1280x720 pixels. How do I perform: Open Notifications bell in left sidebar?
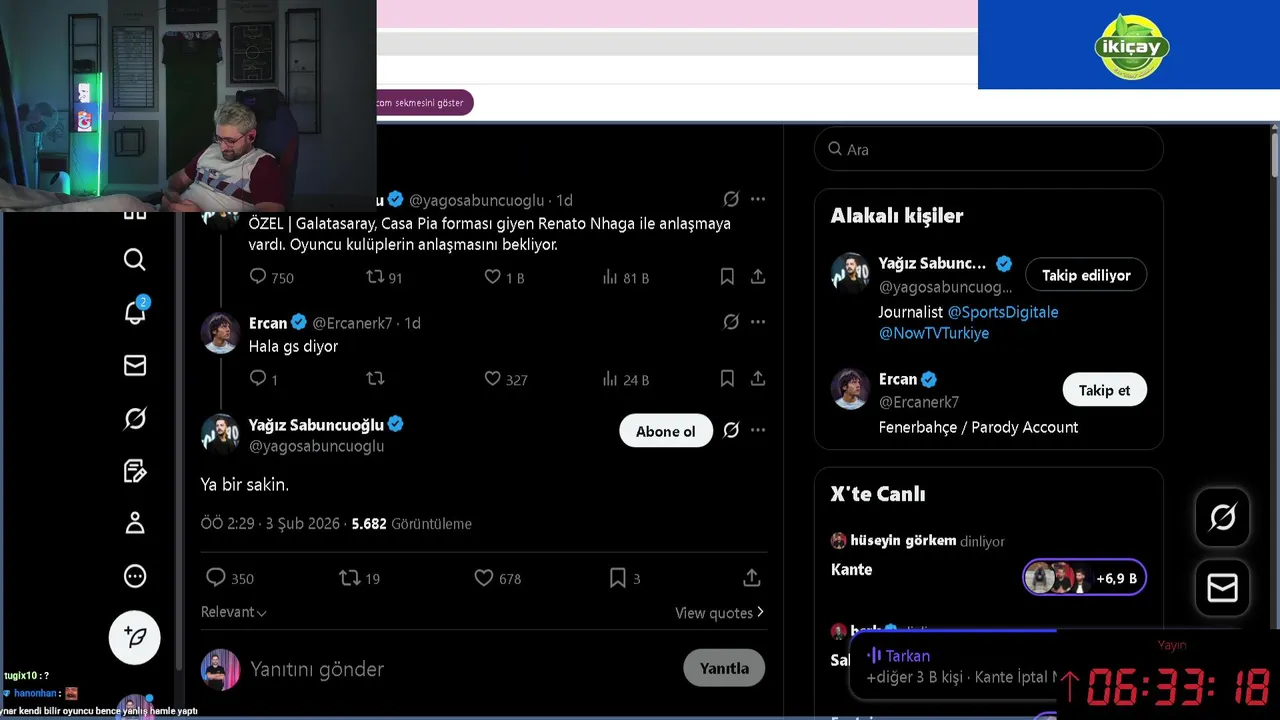pyautogui.click(x=135, y=311)
